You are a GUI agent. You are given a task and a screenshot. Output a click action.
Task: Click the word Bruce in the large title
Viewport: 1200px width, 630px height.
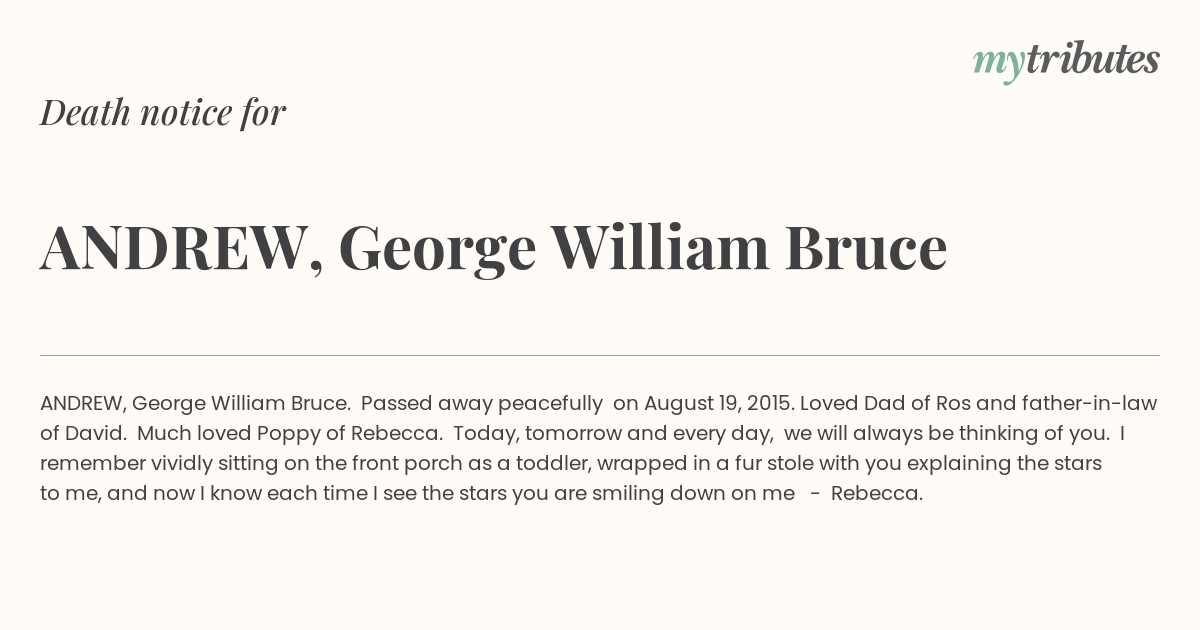pyautogui.click(x=866, y=247)
